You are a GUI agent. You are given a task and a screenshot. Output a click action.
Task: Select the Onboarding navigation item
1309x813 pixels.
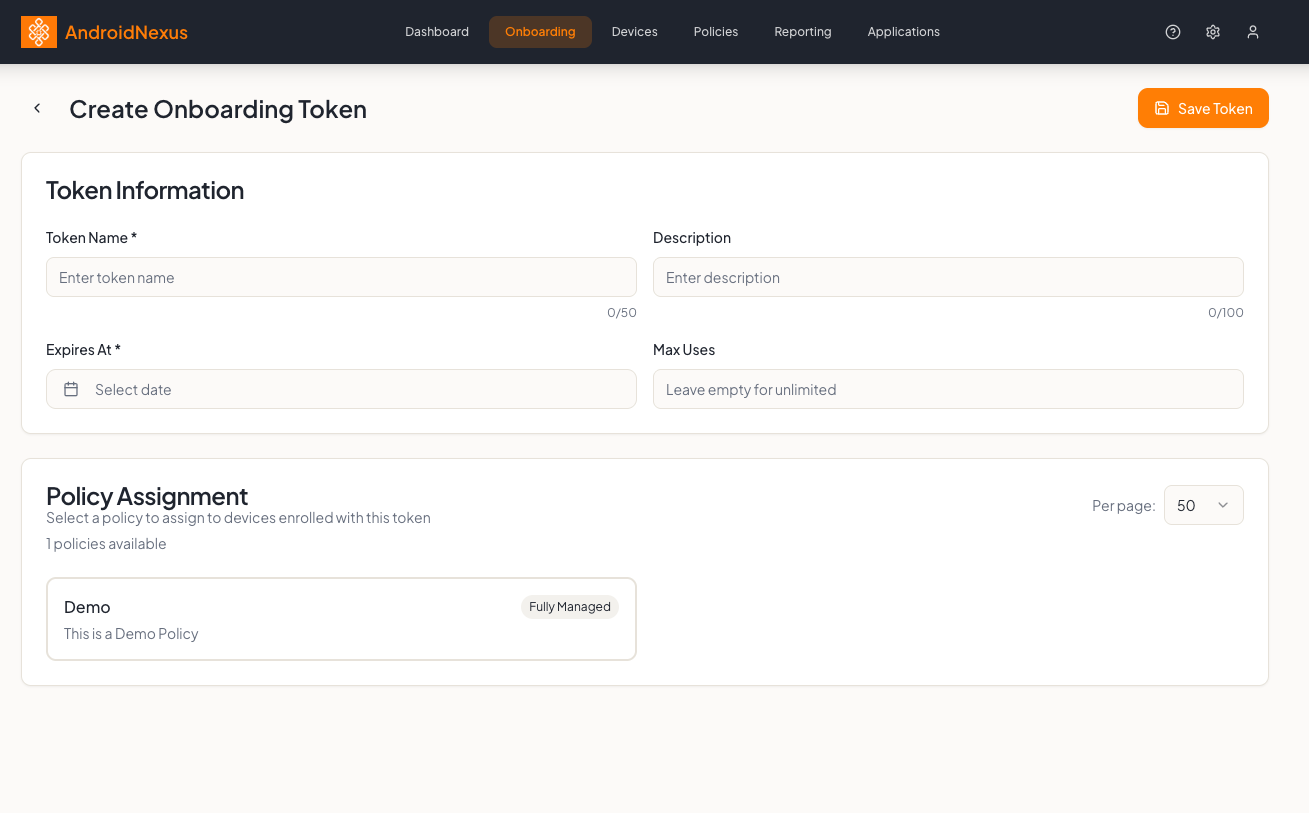click(x=540, y=31)
